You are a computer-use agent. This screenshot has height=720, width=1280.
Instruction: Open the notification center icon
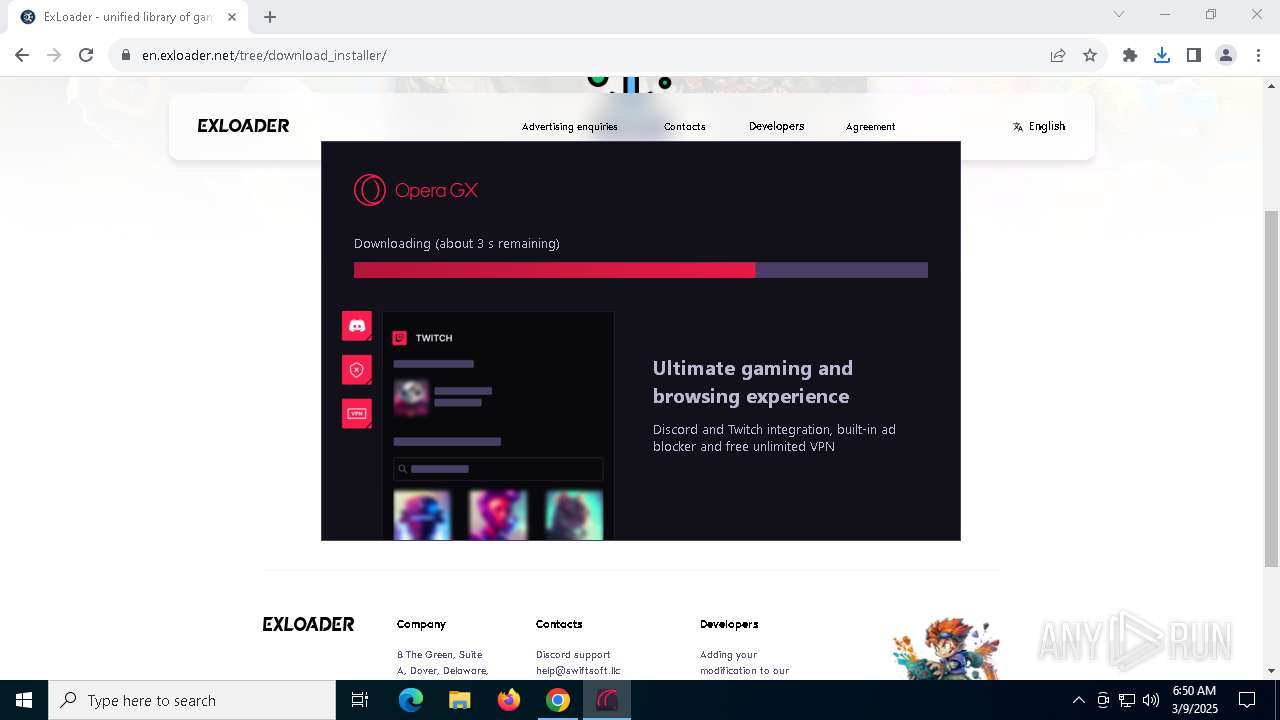[x=1247, y=700]
